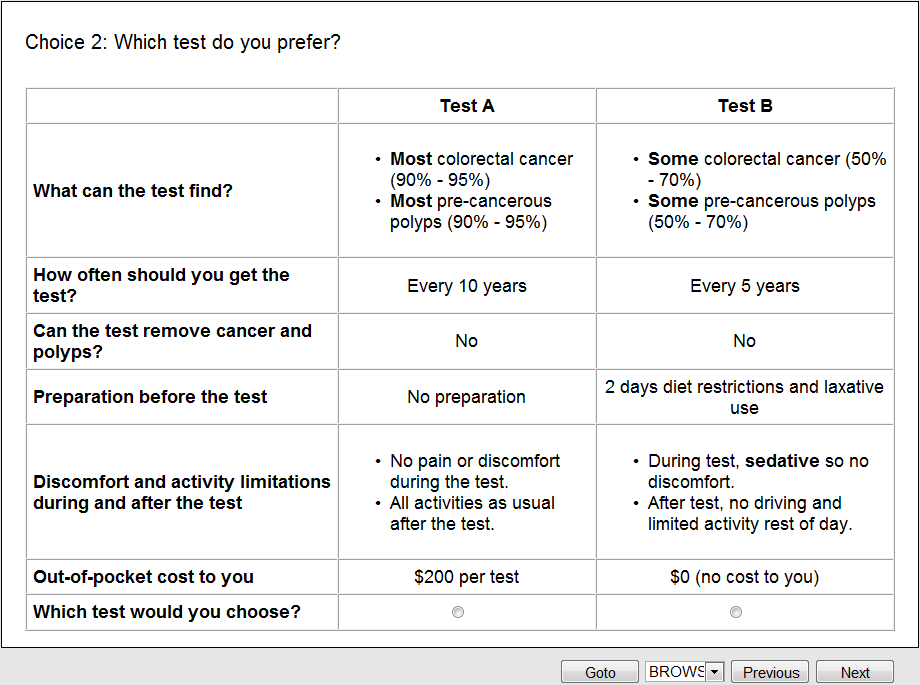Click the "Out-of-pocket cost to you" label
Screen dimensions: 920x685
click(144, 577)
